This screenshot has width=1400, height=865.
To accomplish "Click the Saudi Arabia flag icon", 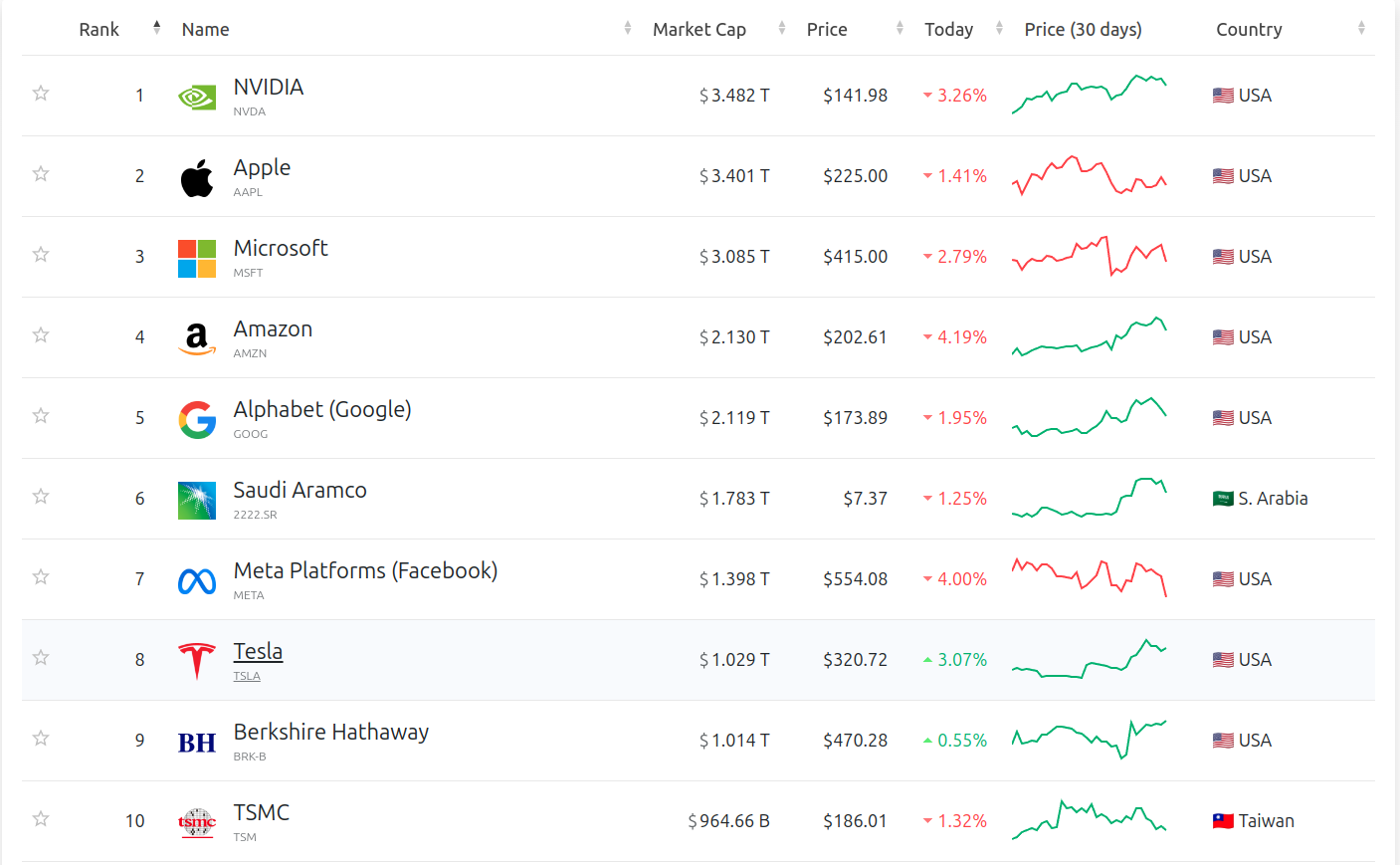I will click(1223, 499).
